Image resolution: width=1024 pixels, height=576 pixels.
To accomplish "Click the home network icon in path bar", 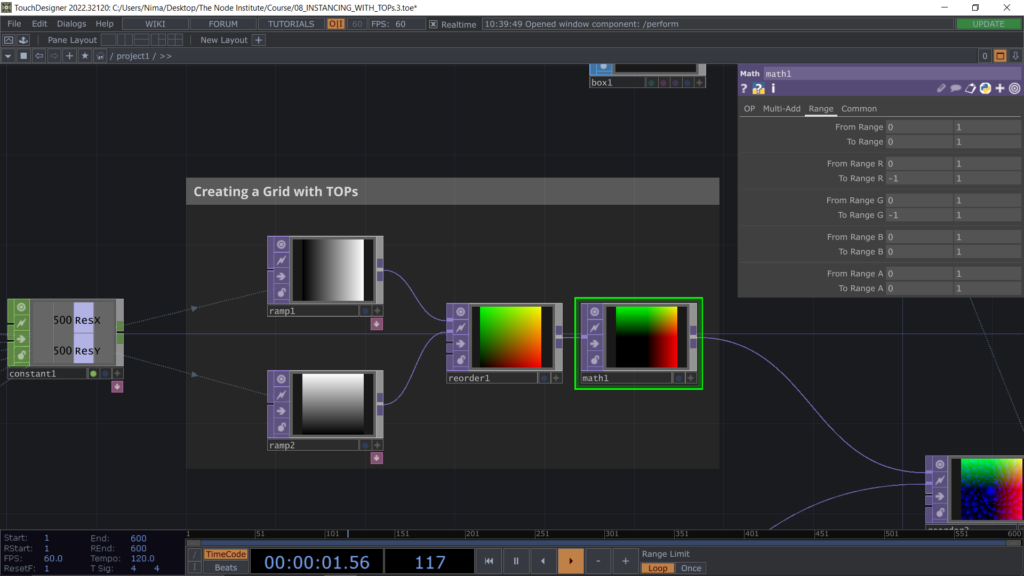I will pyautogui.click(x=100, y=56).
